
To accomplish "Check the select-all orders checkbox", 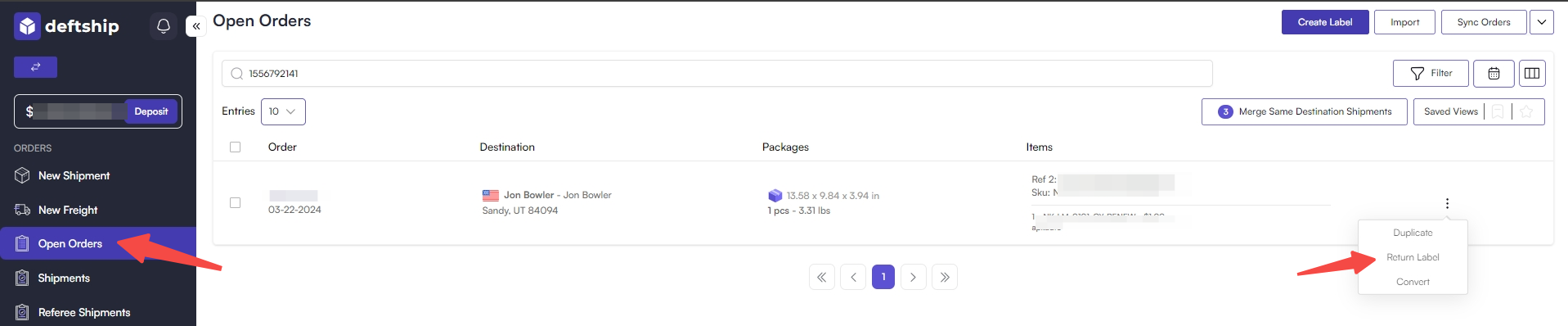I will point(236,147).
